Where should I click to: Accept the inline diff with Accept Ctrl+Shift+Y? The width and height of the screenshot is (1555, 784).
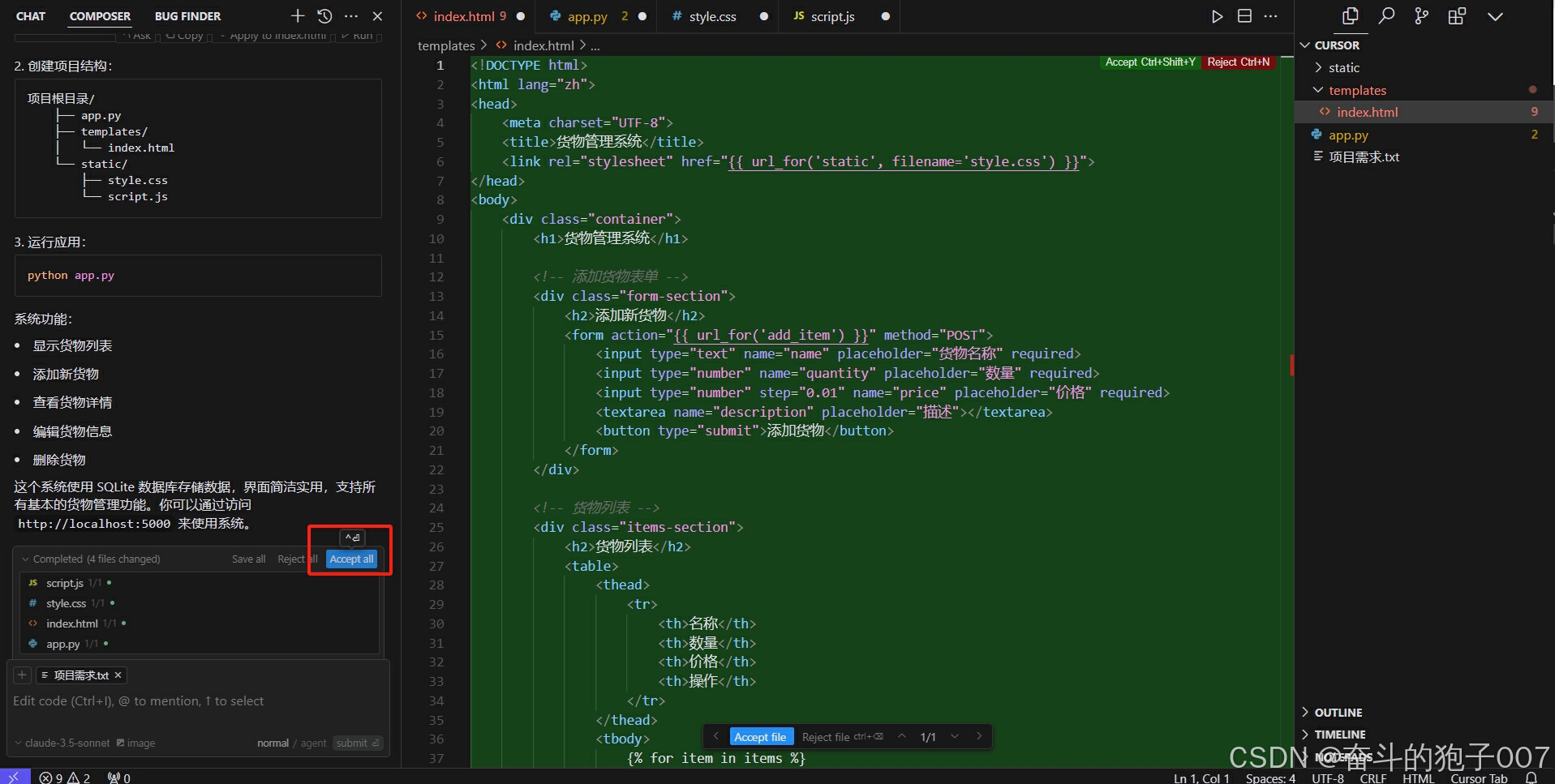tap(1149, 62)
